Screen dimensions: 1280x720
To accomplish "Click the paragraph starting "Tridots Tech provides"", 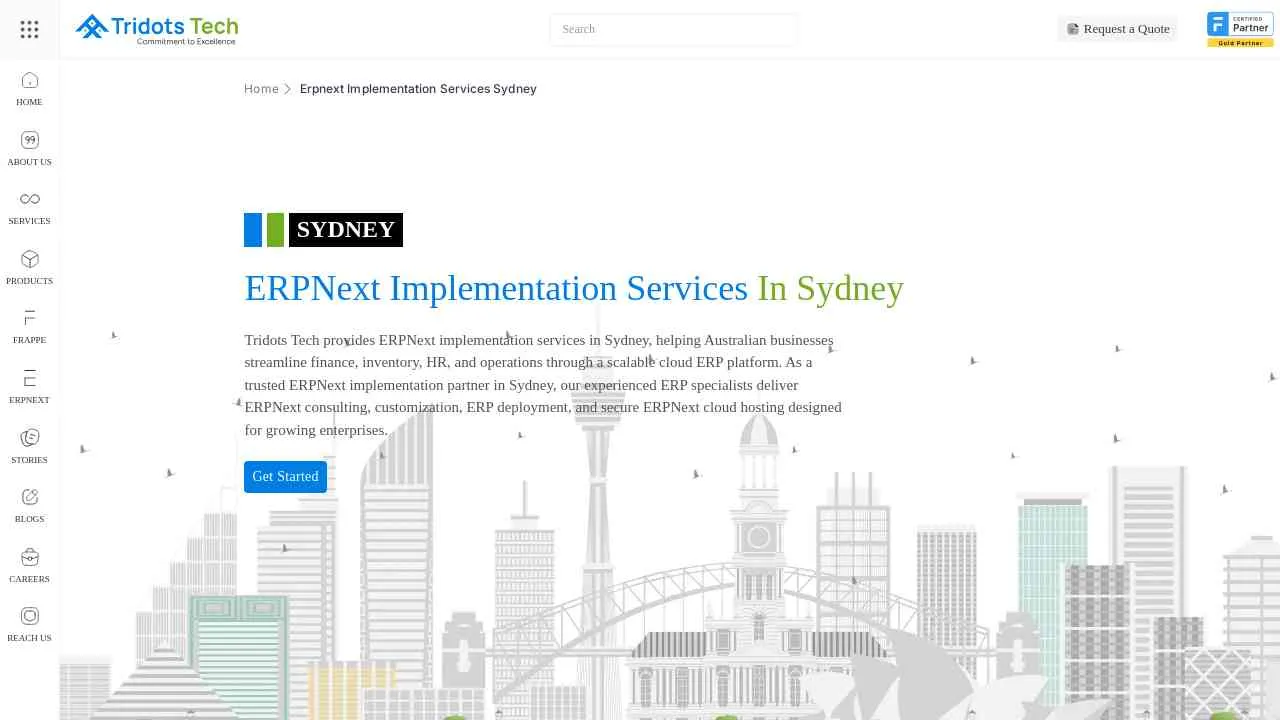I will pos(544,385).
